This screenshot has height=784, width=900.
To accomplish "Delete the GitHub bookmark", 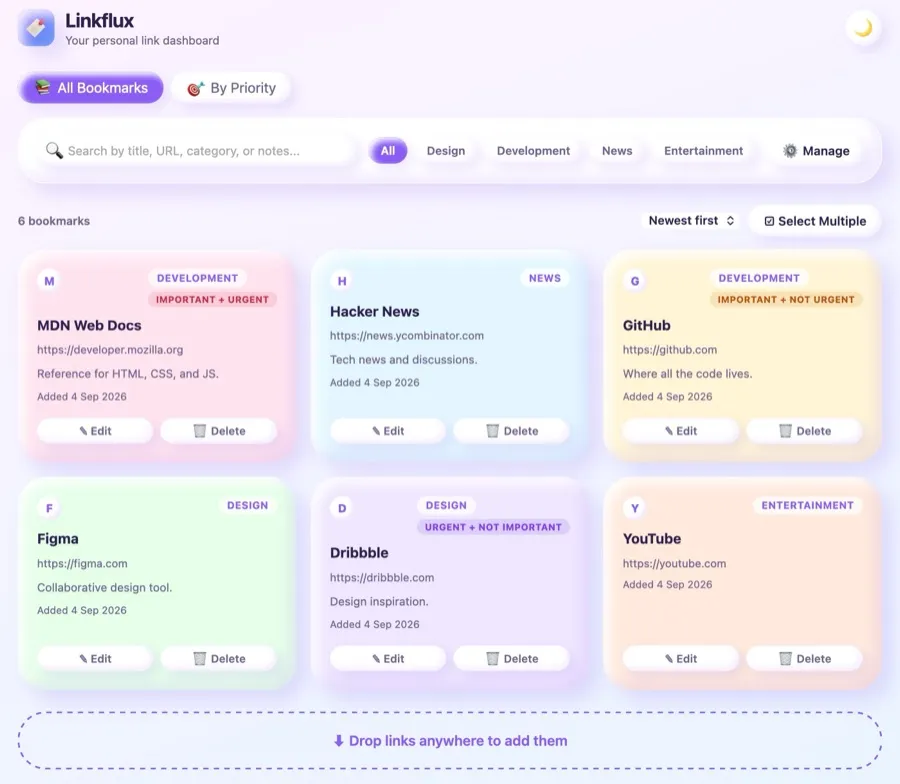I will pos(804,431).
